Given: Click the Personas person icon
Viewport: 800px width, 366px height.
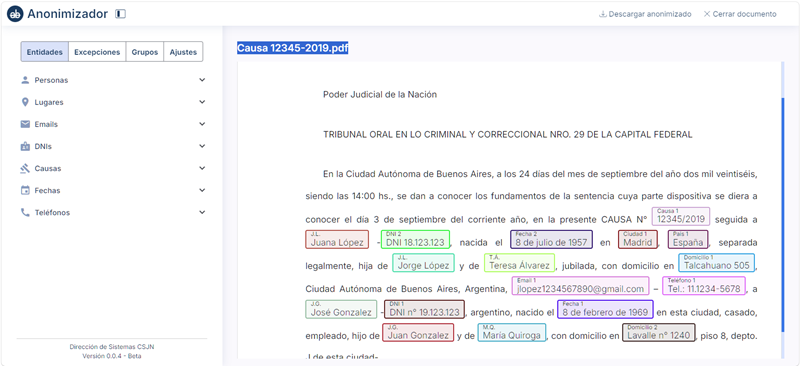Looking at the screenshot, I should pos(25,80).
